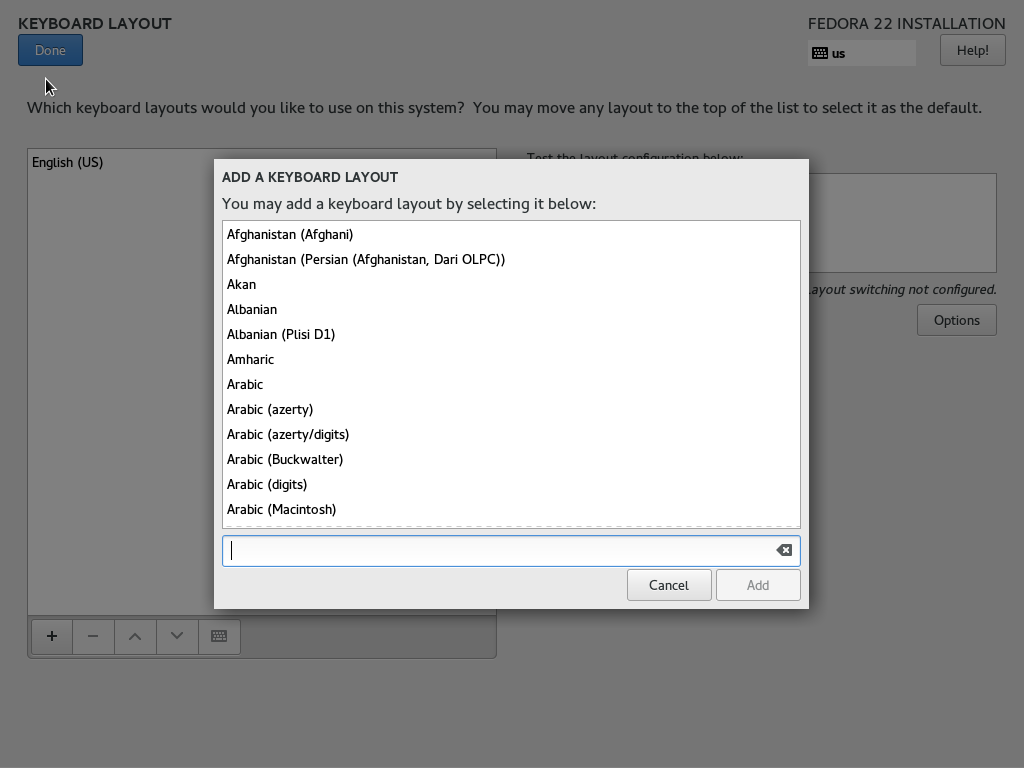This screenshot has height=768, width=1024.
Task: Click the us keyboard indicator icon
Action: pos(820,53)
